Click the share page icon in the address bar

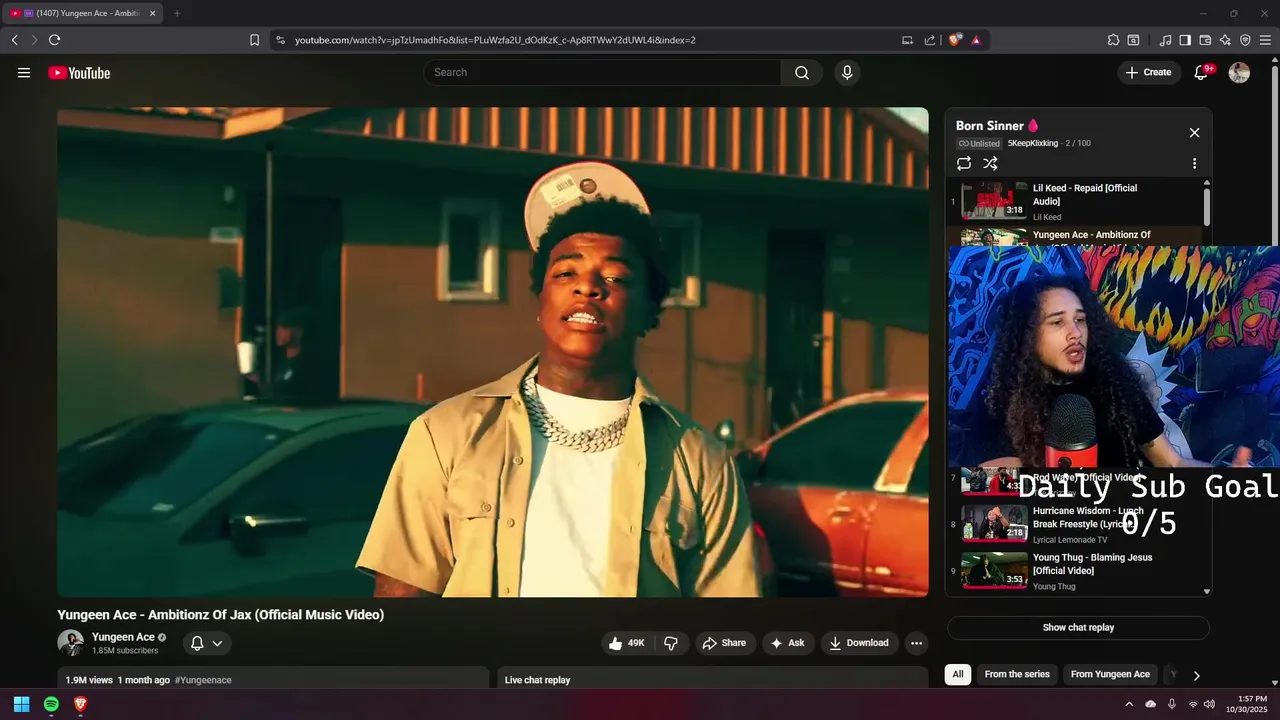click(930, 40)
